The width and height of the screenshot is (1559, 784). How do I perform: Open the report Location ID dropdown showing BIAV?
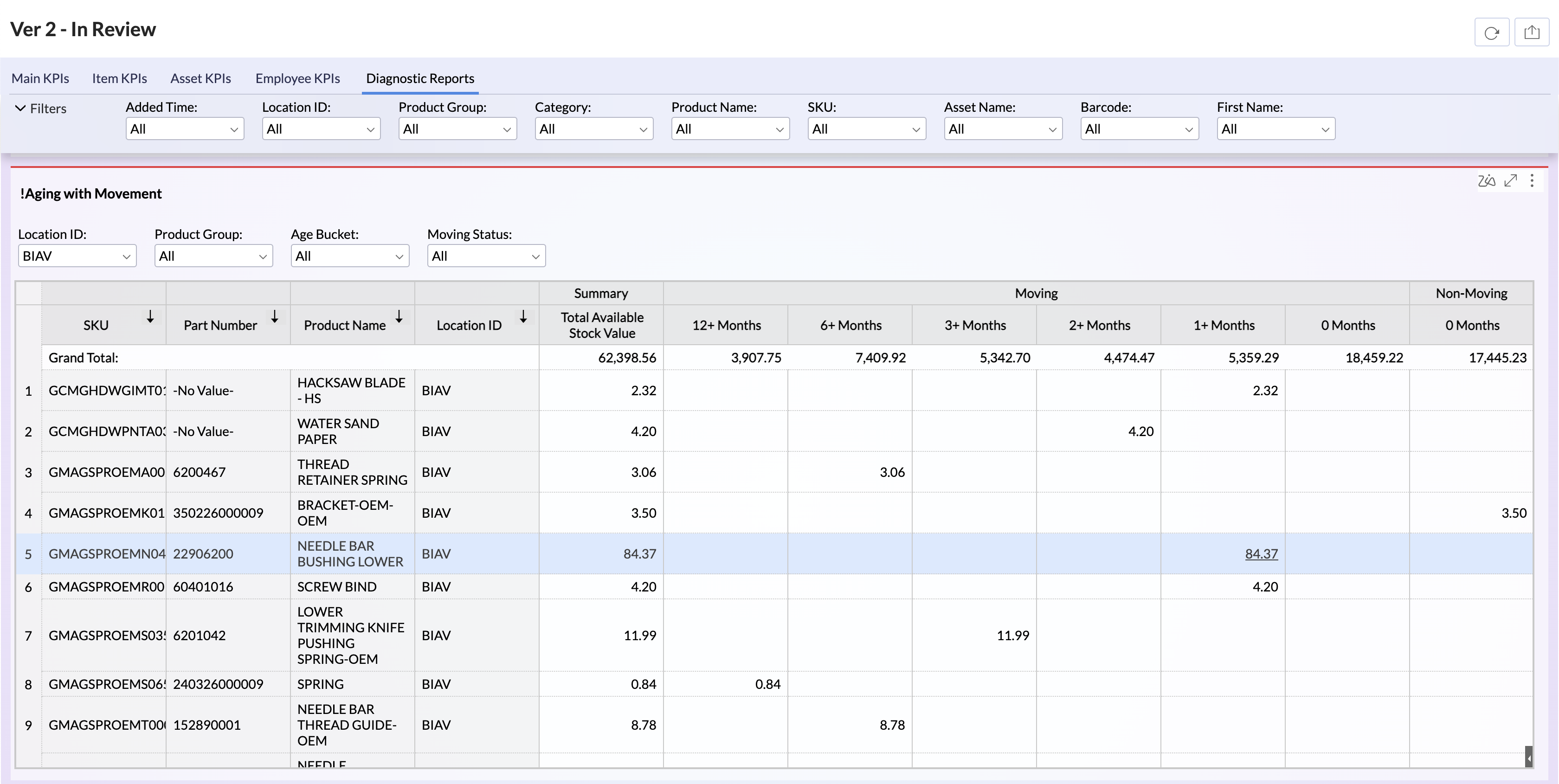77,256
